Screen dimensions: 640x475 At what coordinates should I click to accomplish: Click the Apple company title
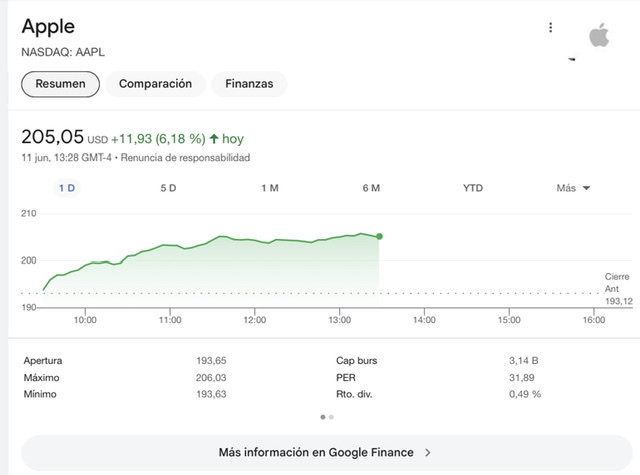coord(48,27)
